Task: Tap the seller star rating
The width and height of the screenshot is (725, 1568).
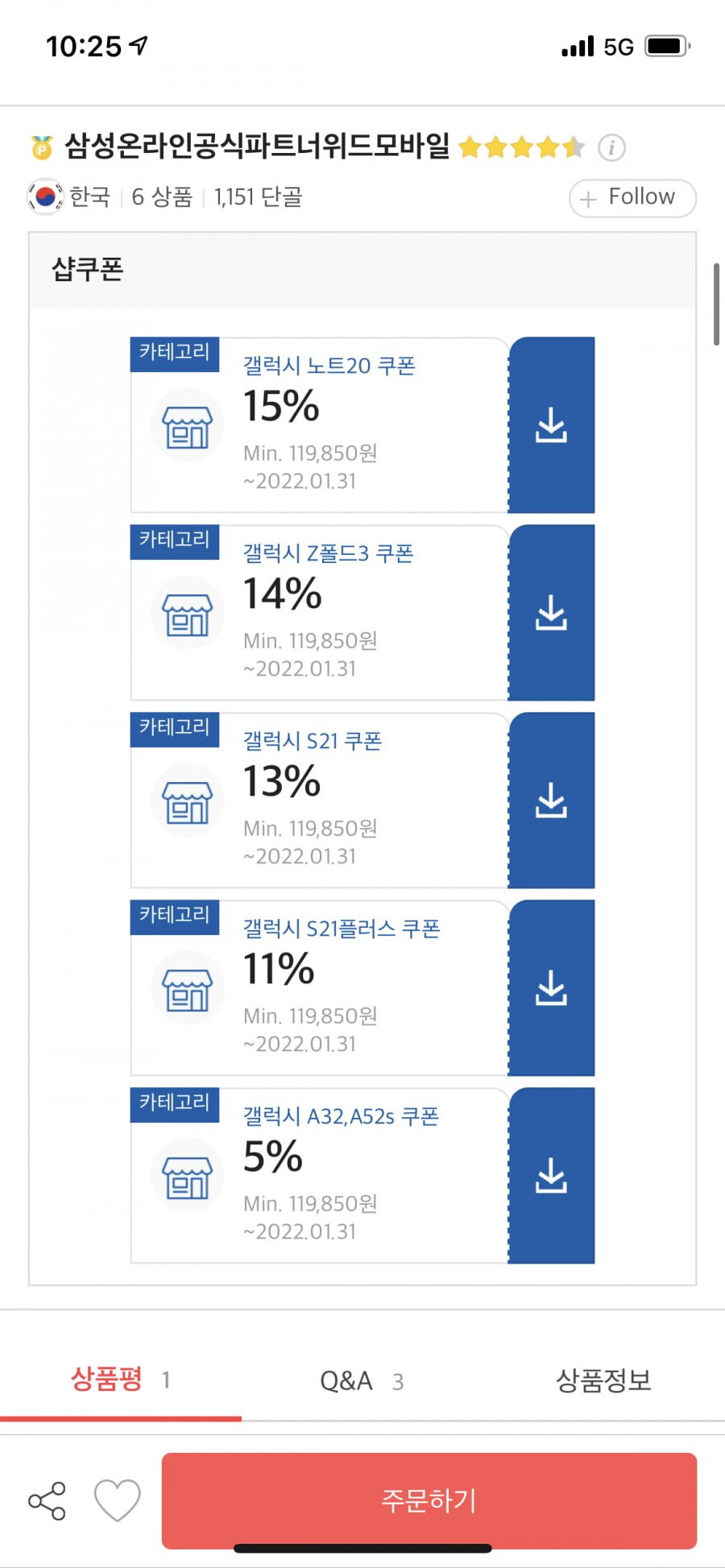Action: click(521, 147)
